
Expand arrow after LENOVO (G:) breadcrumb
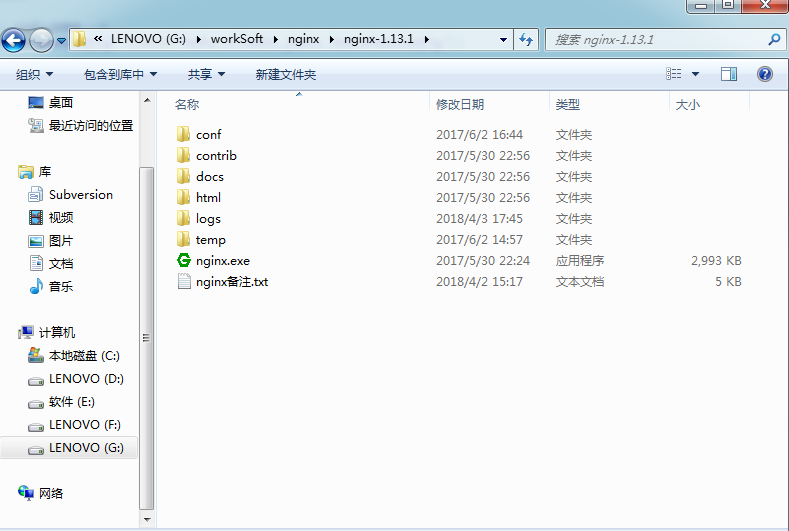coord(199,39)
